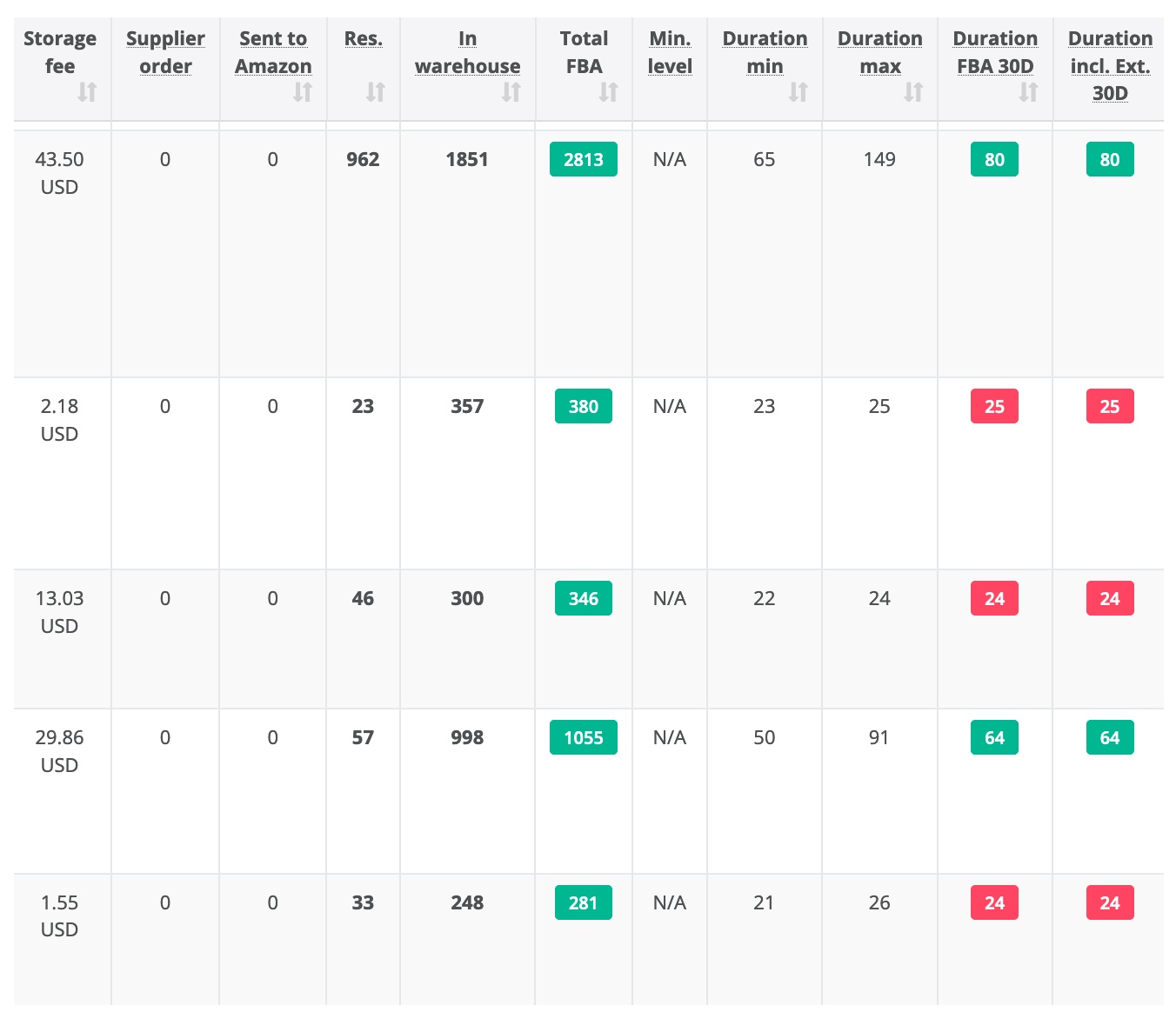Click green 80 Duration FBA 30D badge
Viewport: 1176px width, 1012px height.
pyautogui.click(x=994, y=159)
